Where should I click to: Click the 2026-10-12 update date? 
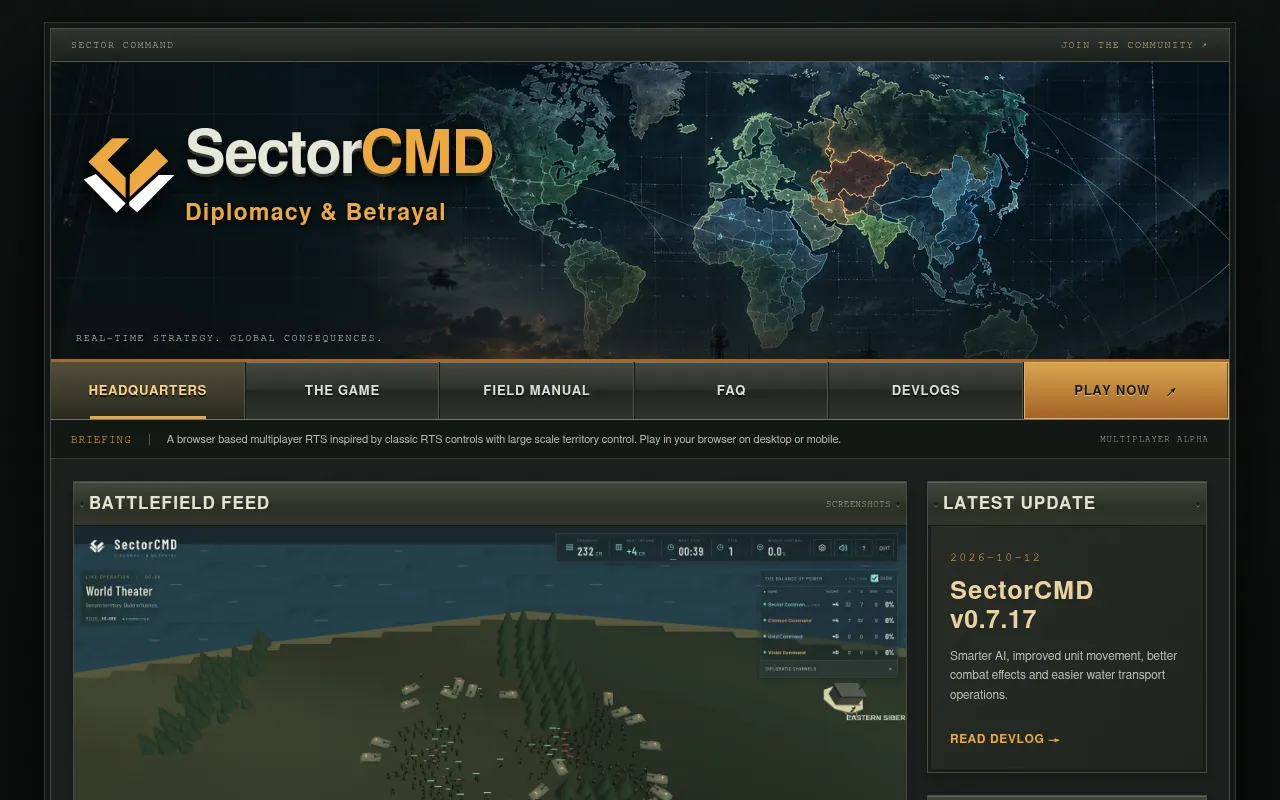tap(996, 557)
